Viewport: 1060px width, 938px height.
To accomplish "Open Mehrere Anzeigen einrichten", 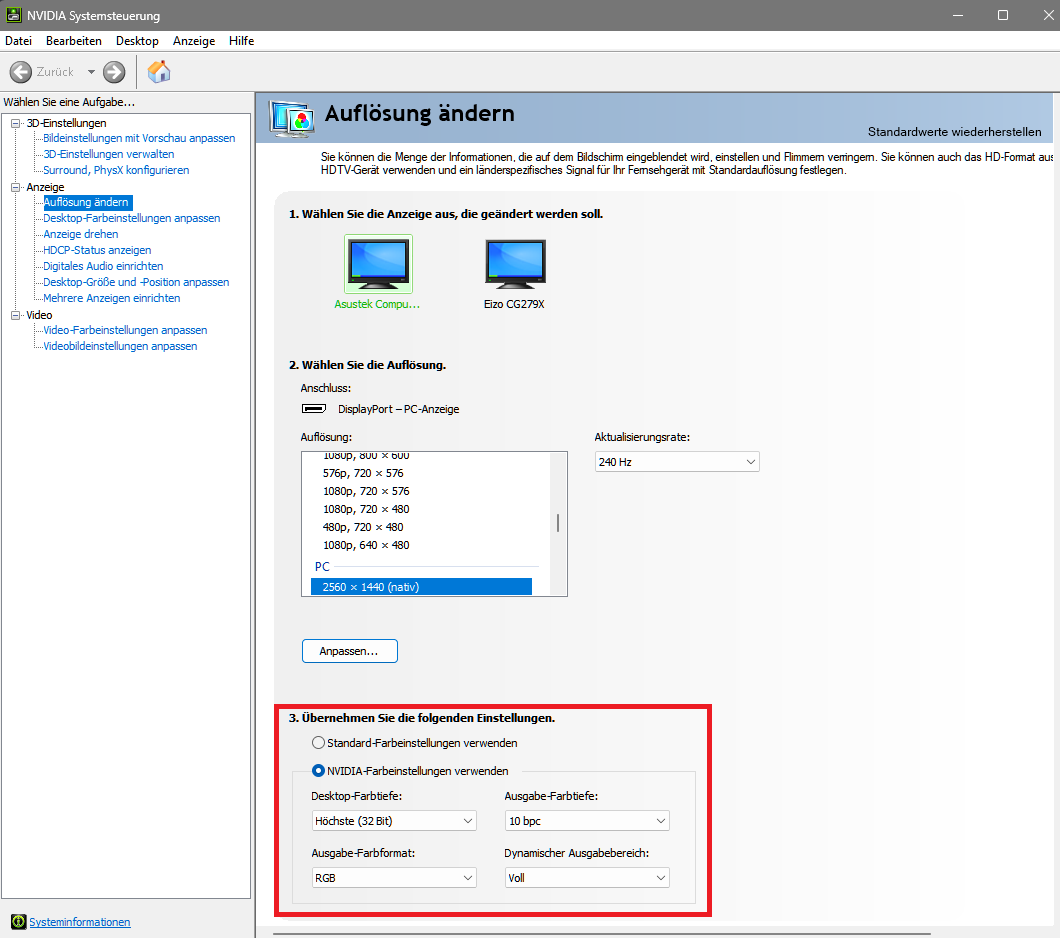I will (x=112, y=298).
